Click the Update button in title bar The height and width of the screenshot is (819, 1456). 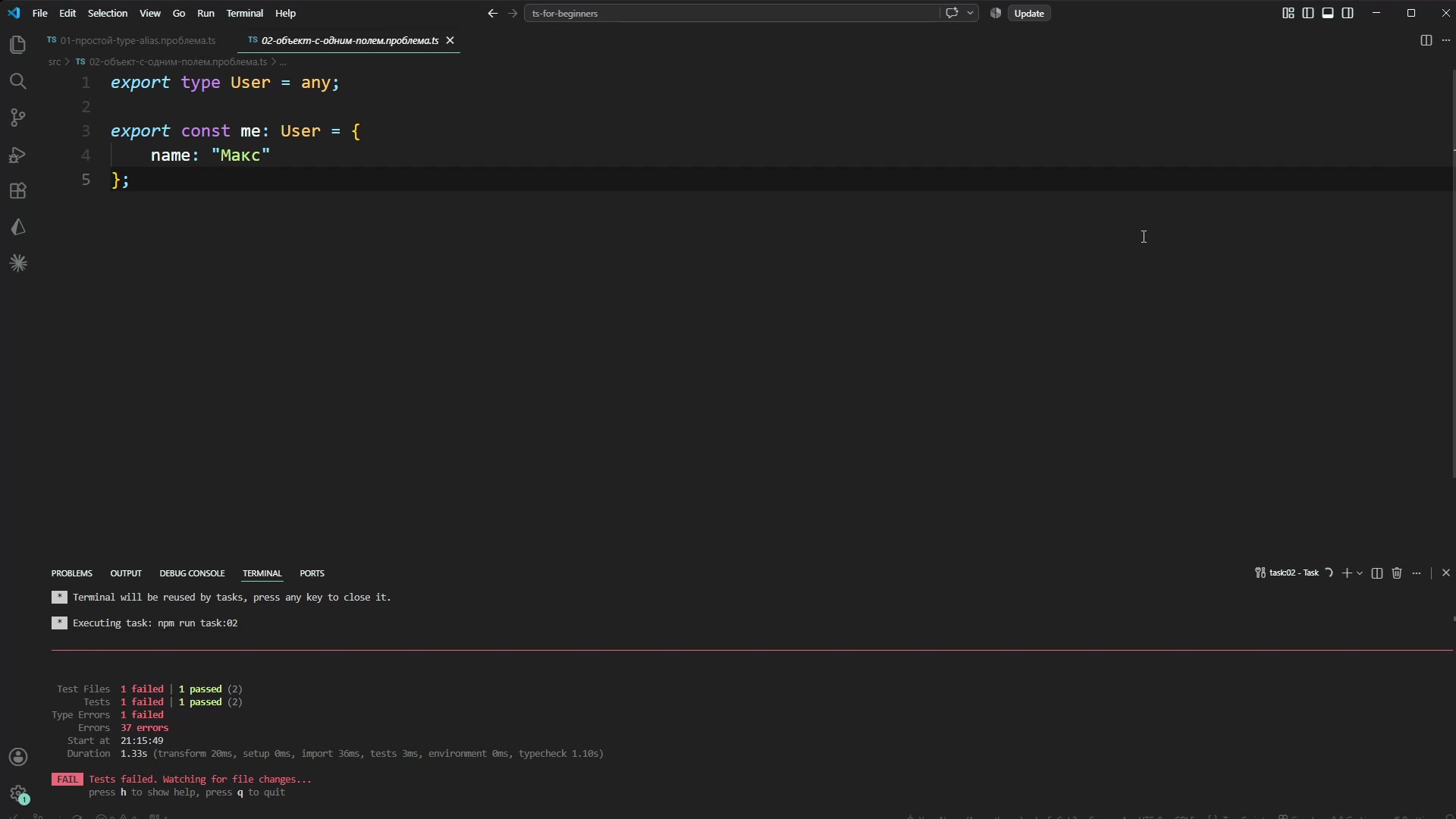pos(1029,13)
